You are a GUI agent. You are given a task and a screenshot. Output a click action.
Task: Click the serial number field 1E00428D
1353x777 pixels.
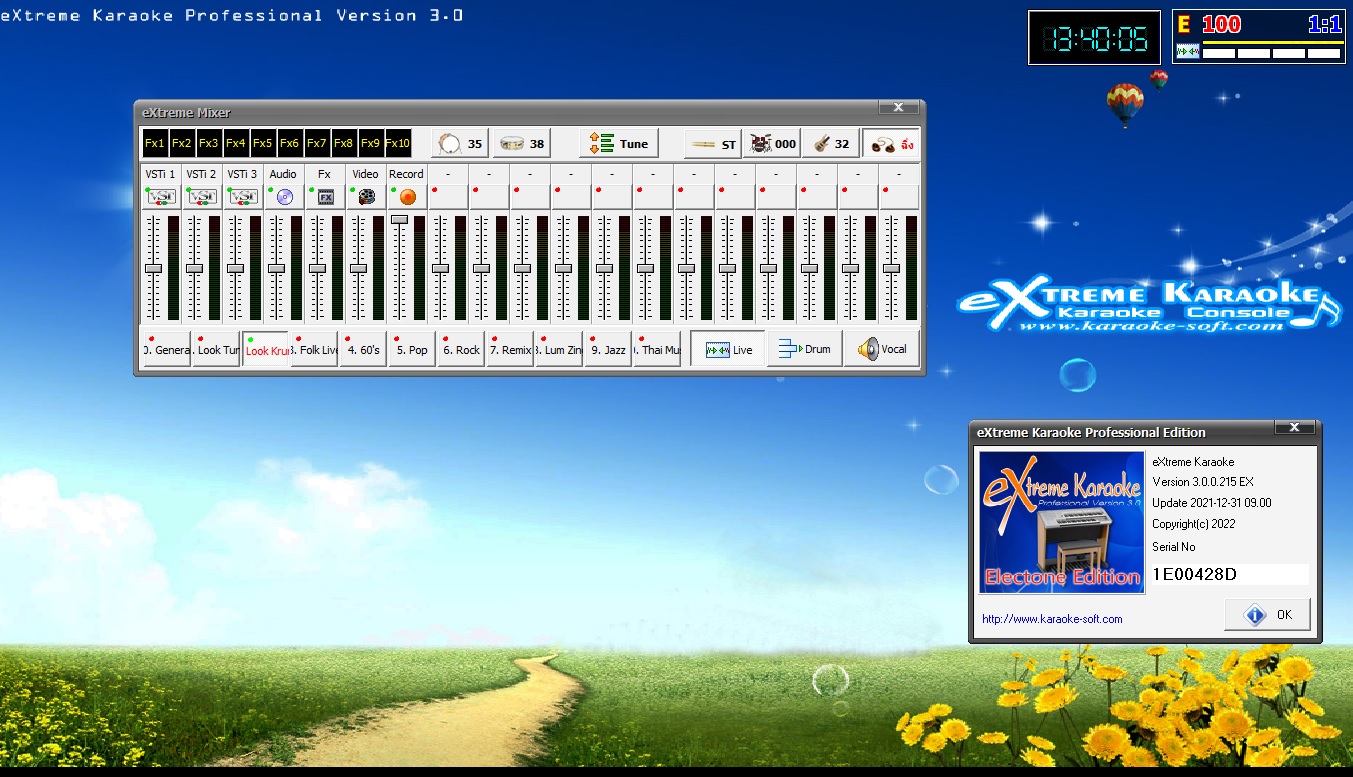click(1230, 574)
